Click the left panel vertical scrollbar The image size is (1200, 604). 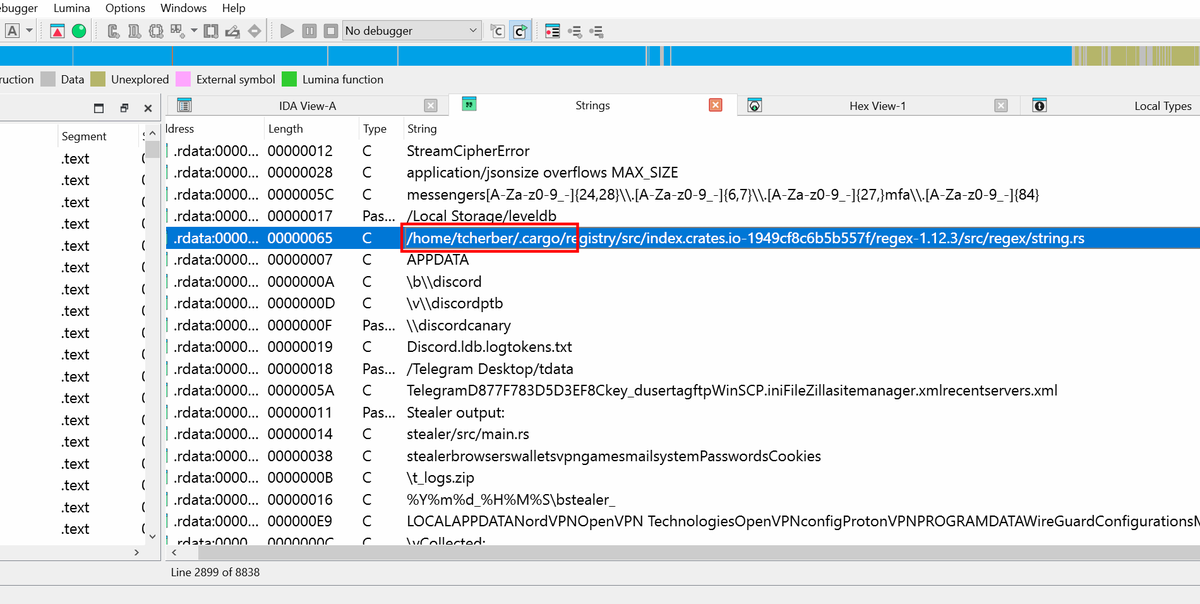tap(153, 334)
